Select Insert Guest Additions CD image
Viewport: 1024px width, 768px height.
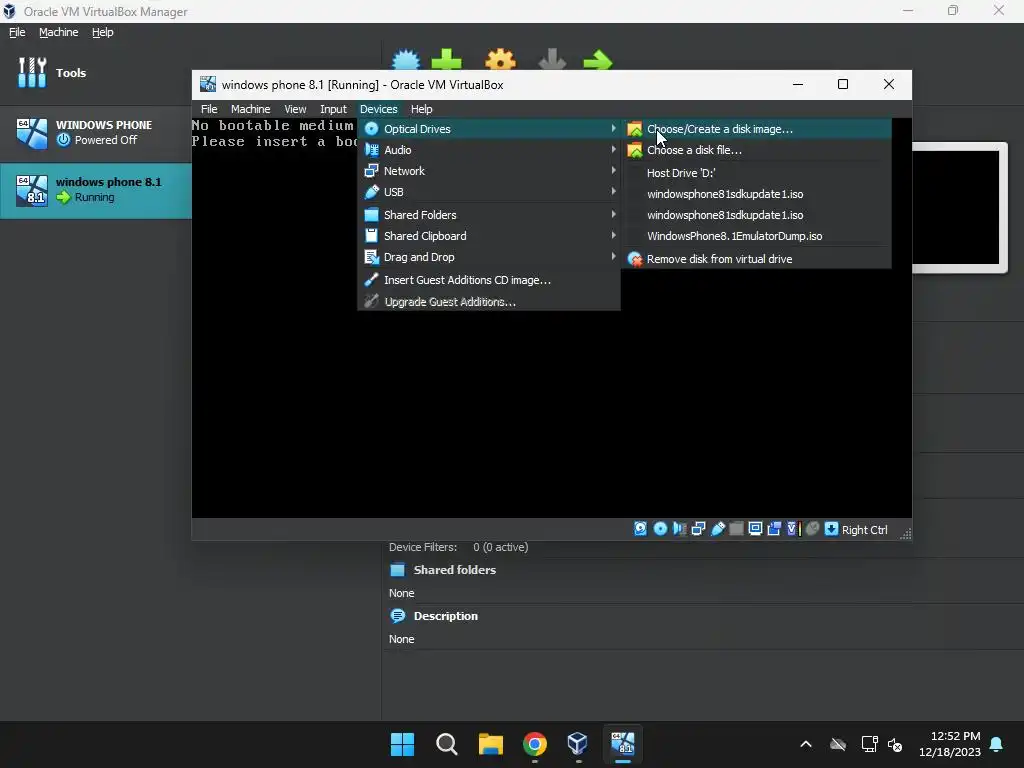point(488,280)
